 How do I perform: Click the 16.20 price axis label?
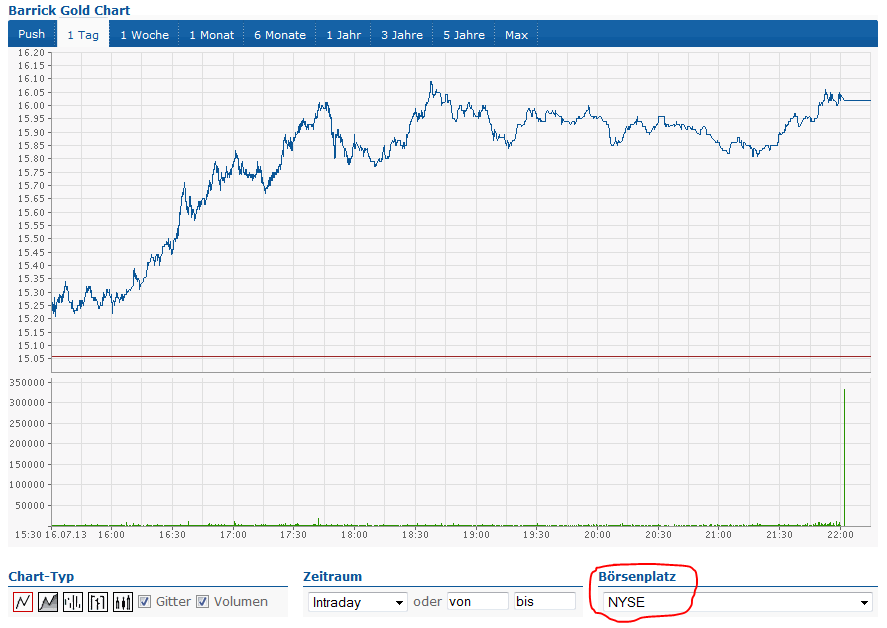tap(31, 53)
